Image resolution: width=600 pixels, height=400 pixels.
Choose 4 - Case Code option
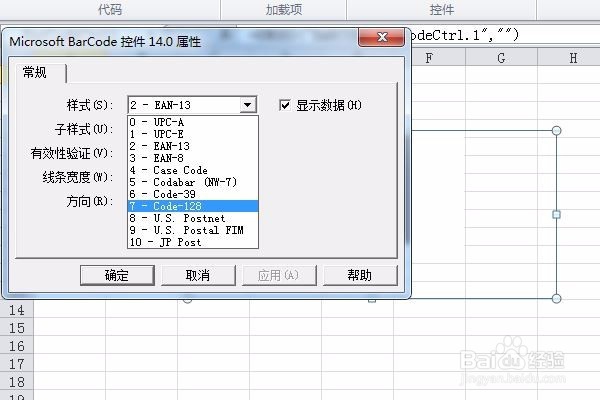click(193, 170)
